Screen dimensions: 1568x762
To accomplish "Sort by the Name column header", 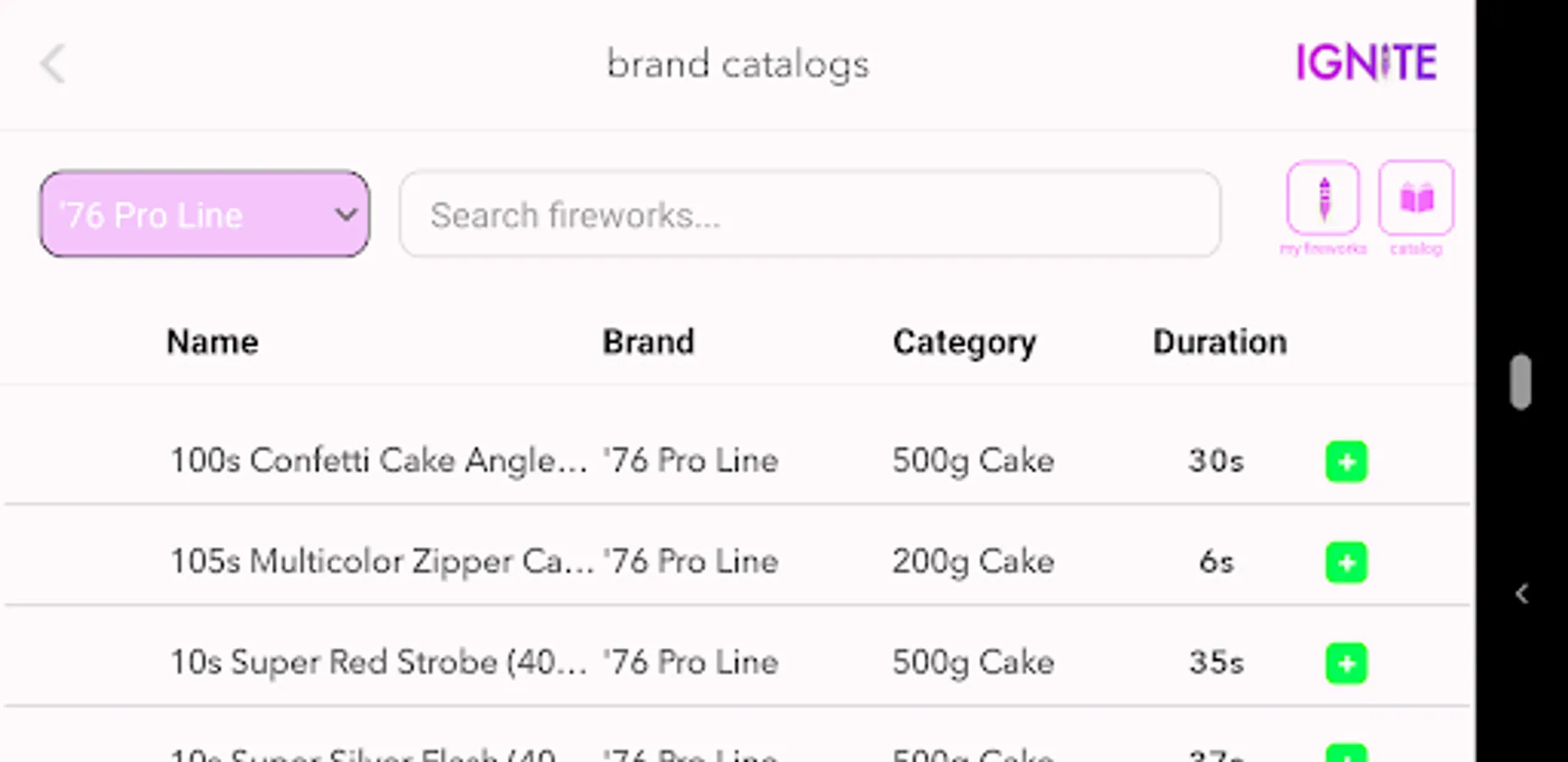I will tap(212, 342).
